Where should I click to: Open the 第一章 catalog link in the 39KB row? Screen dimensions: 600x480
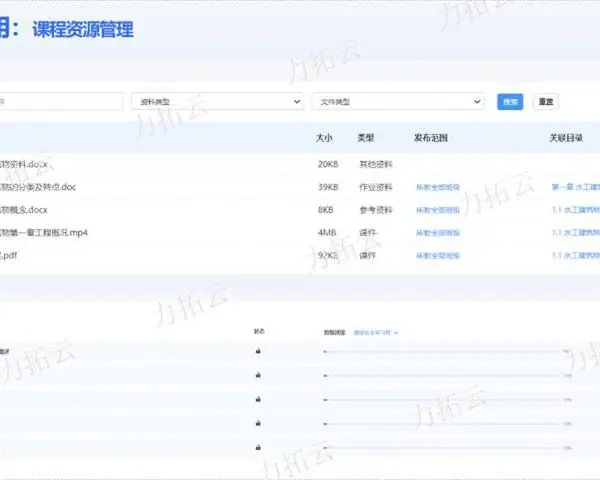pyautogui.click(x=576, y=187)
